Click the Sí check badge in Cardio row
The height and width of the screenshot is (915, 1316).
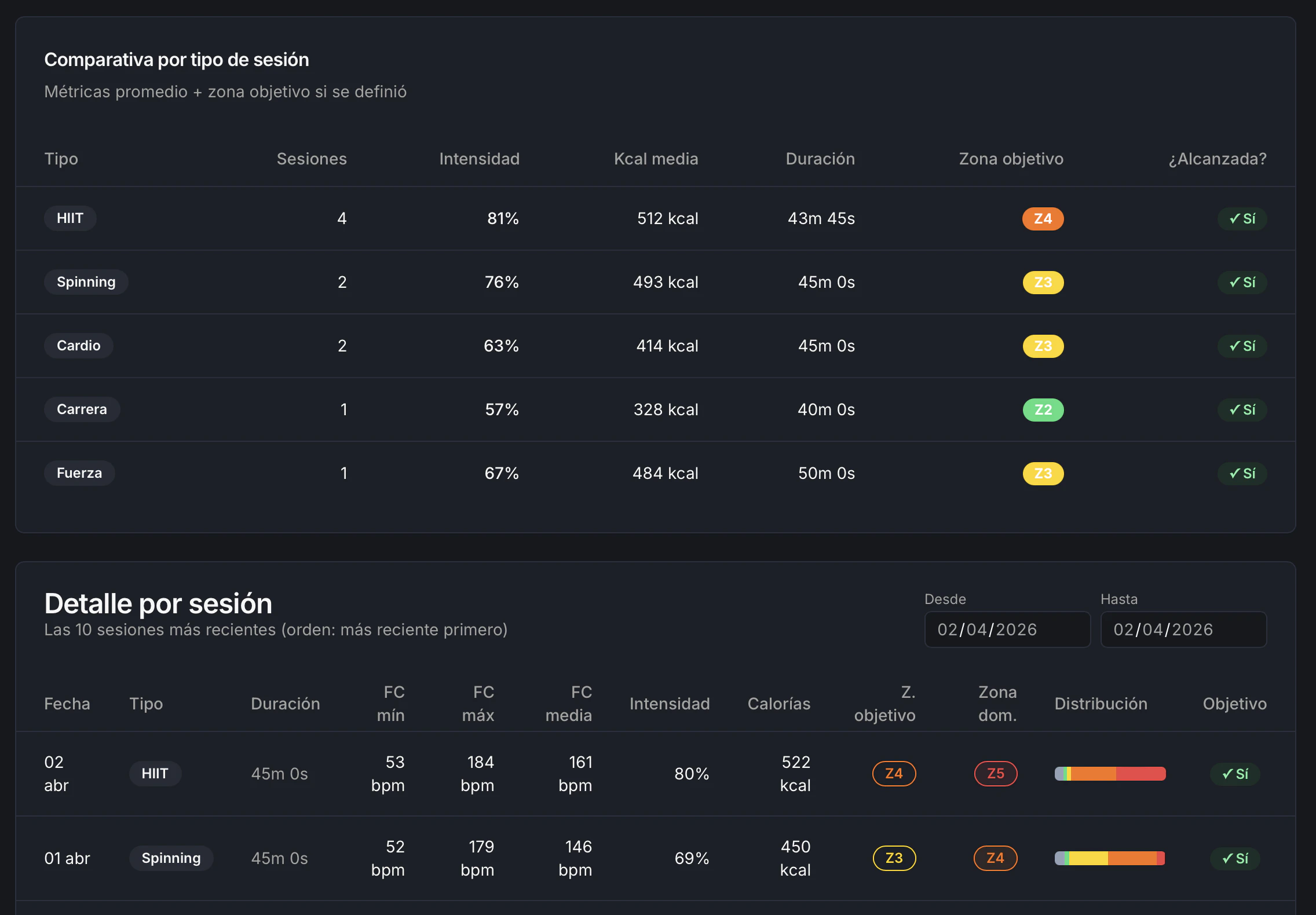tap(1242, 346)
